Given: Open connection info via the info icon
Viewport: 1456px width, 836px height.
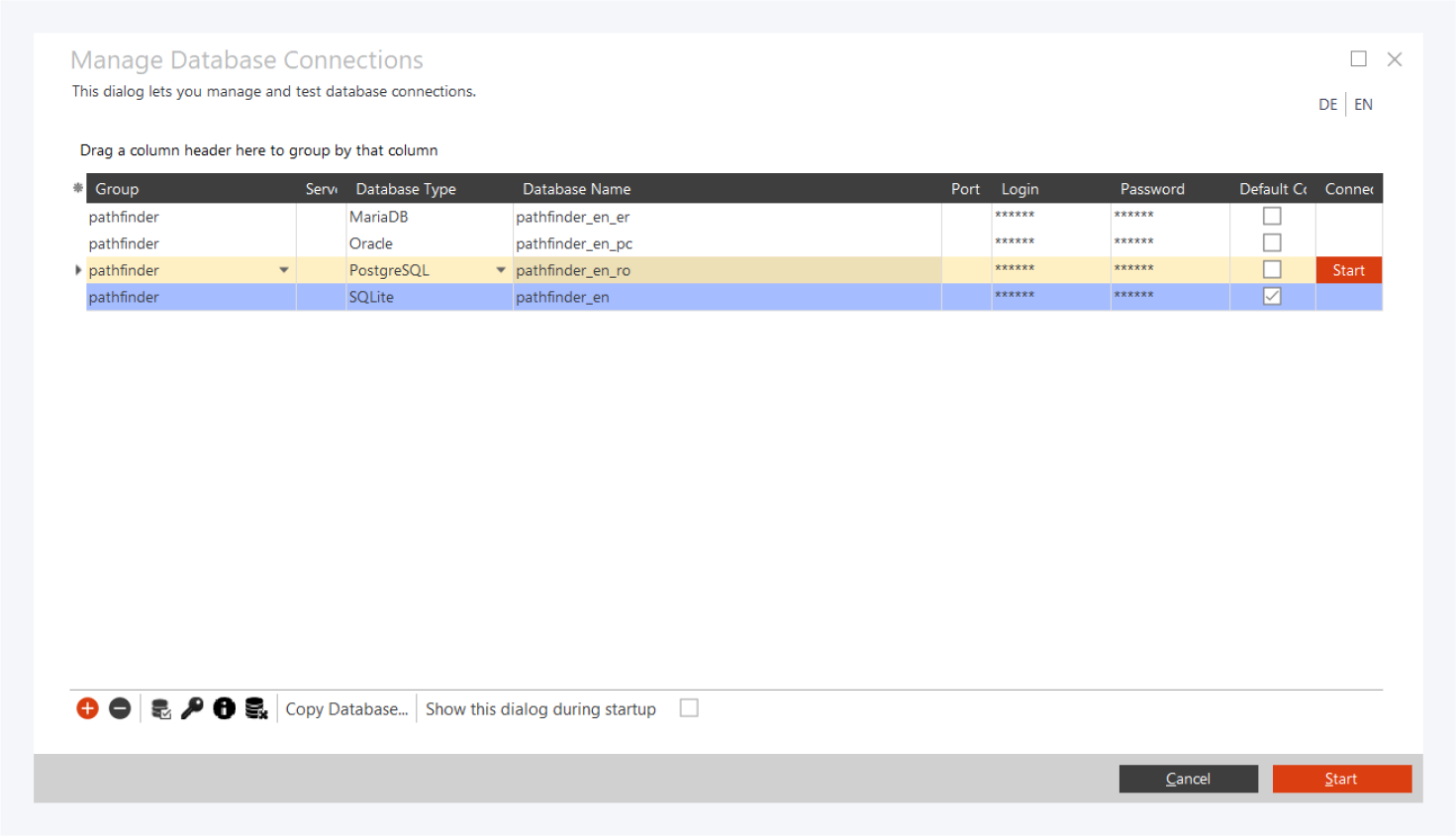Looking at the screenshot, I should tap(224, 708).
